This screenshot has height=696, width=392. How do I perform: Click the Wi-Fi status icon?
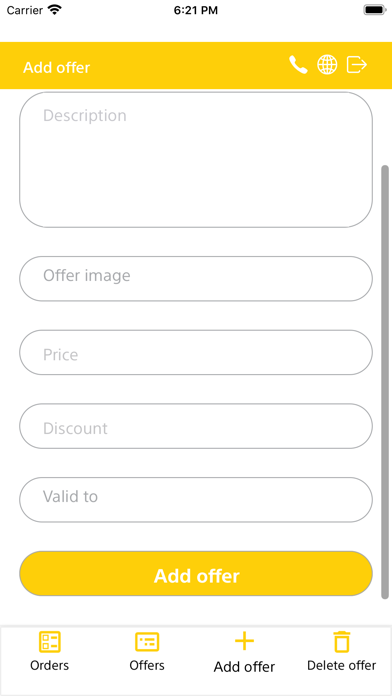[55, 10]
